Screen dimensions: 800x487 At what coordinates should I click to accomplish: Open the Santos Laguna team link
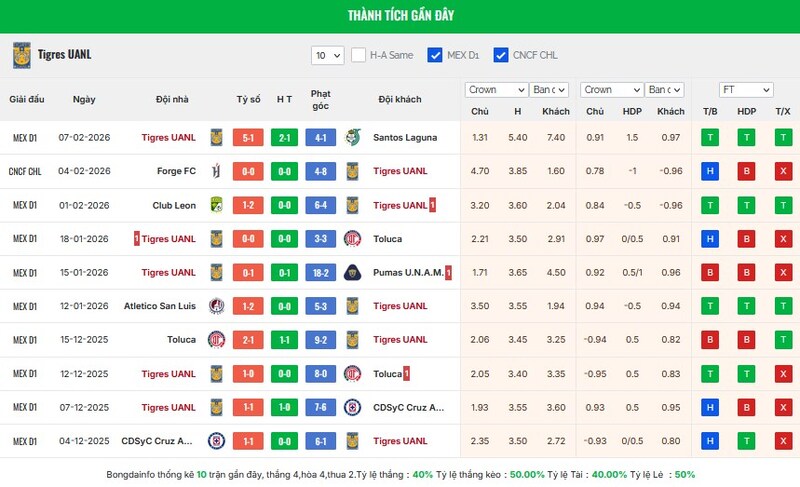[404, 137]
